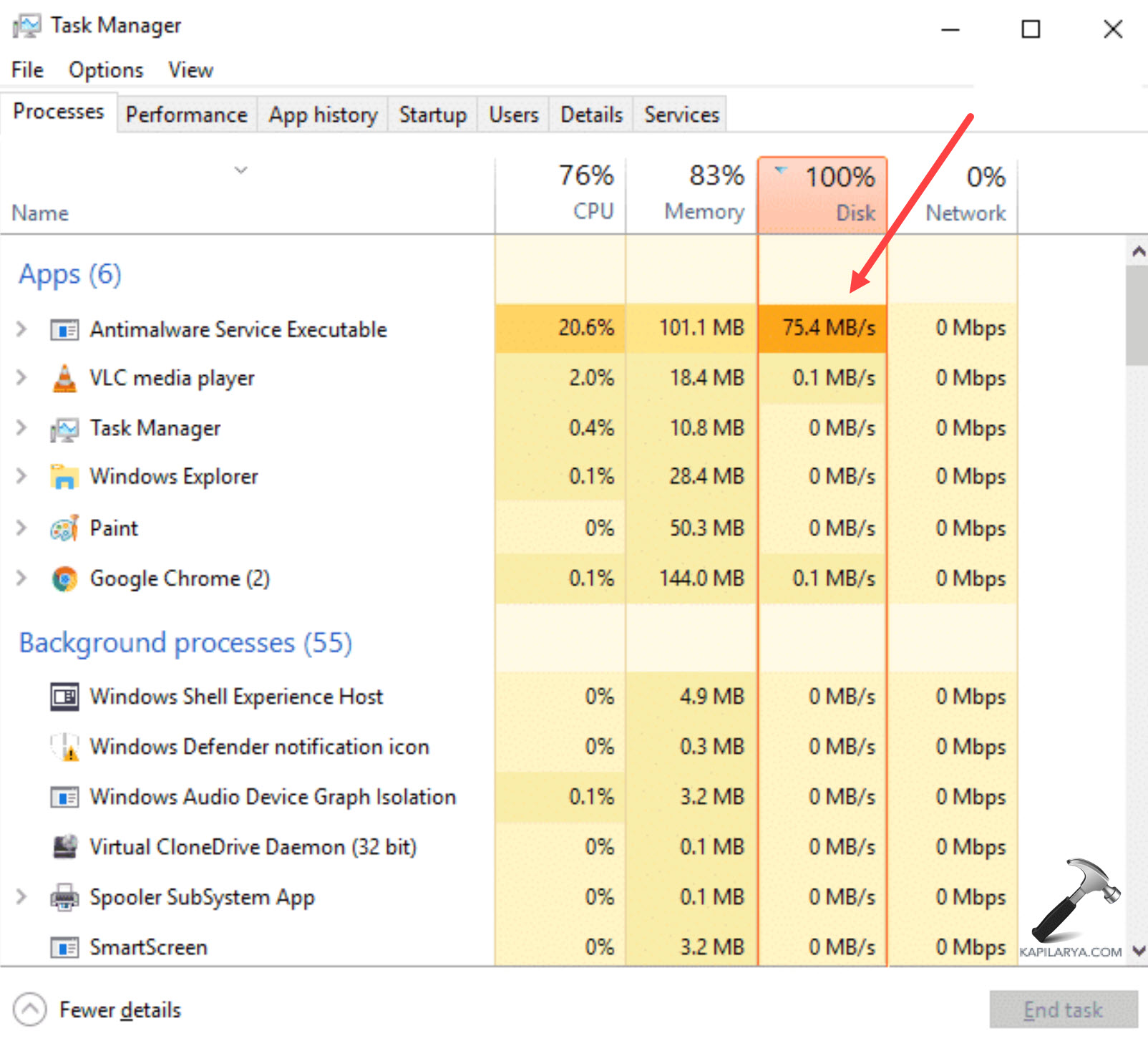The height and width of the screenshot is (1046, 1148).
Task: Click the Windows Audio Device Graph Isolation icon
Action: [x=64, y=797]
